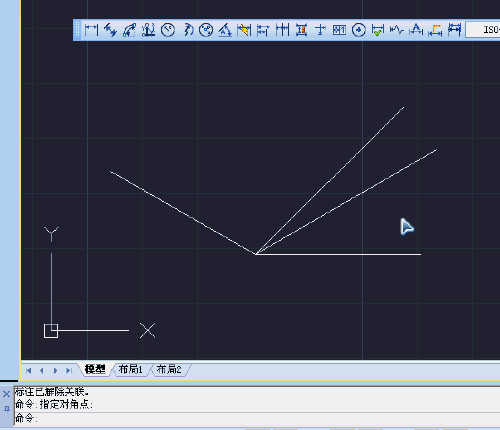
Task: Click the Inspection dimension icon
Action: point(378,30)
